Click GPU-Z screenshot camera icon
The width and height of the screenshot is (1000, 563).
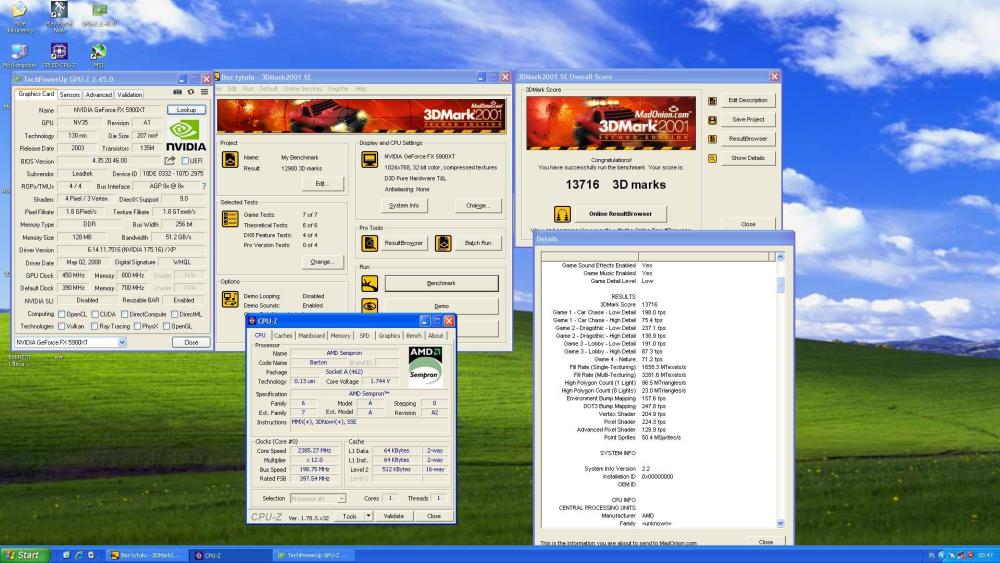[177, 92]
